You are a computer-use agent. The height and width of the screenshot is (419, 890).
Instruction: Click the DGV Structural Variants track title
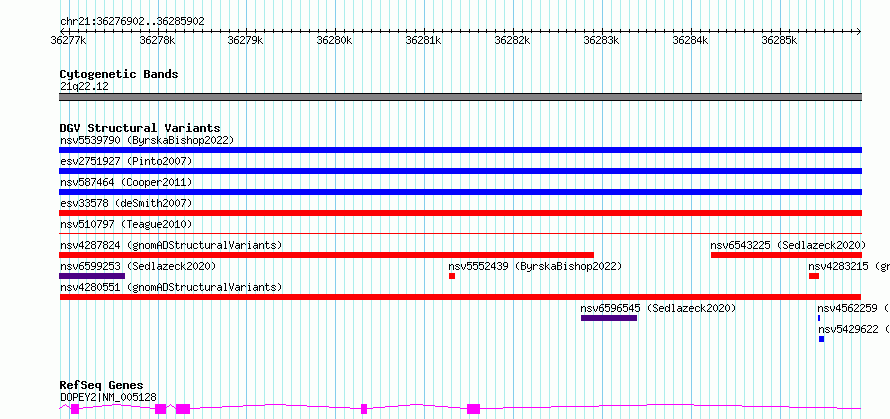140,128
